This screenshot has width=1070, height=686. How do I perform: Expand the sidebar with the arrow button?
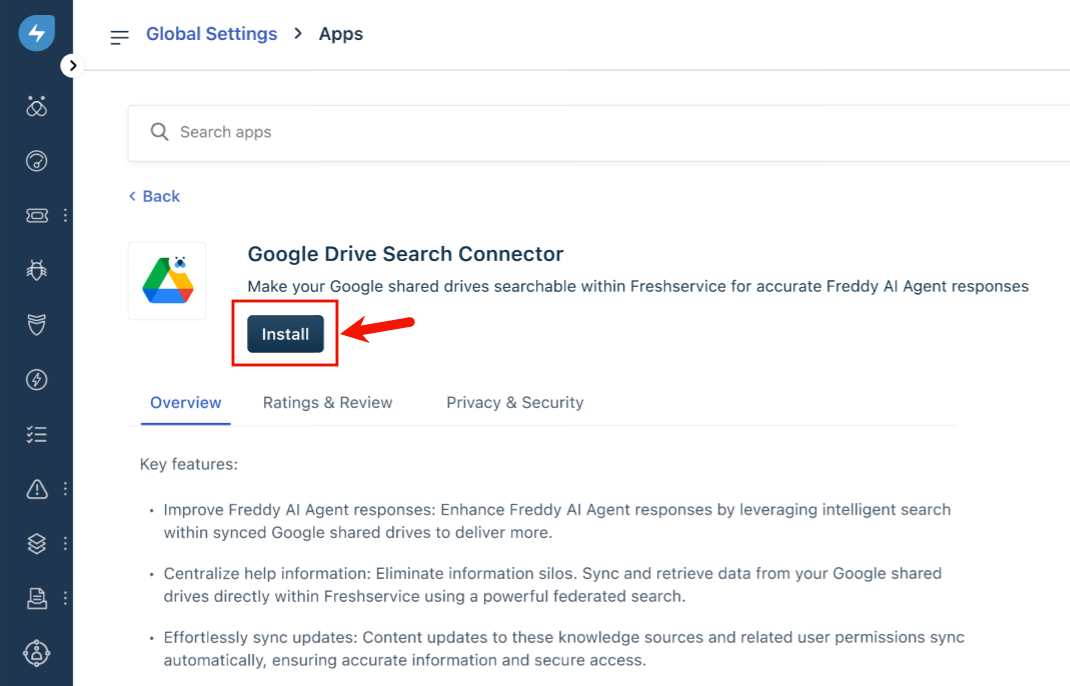point(72,66)
